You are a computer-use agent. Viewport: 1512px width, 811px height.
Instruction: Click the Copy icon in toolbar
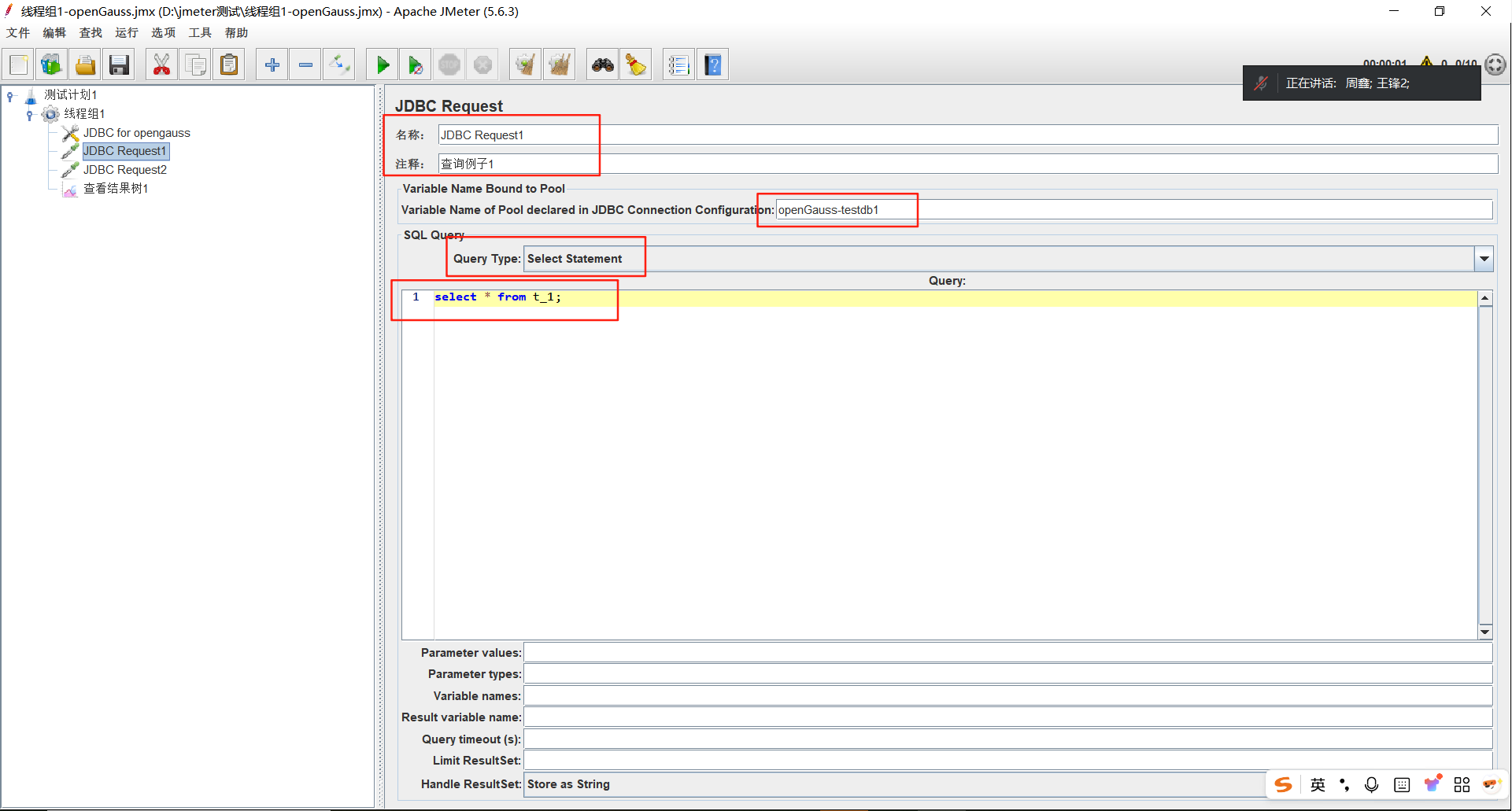pos(195,65)
